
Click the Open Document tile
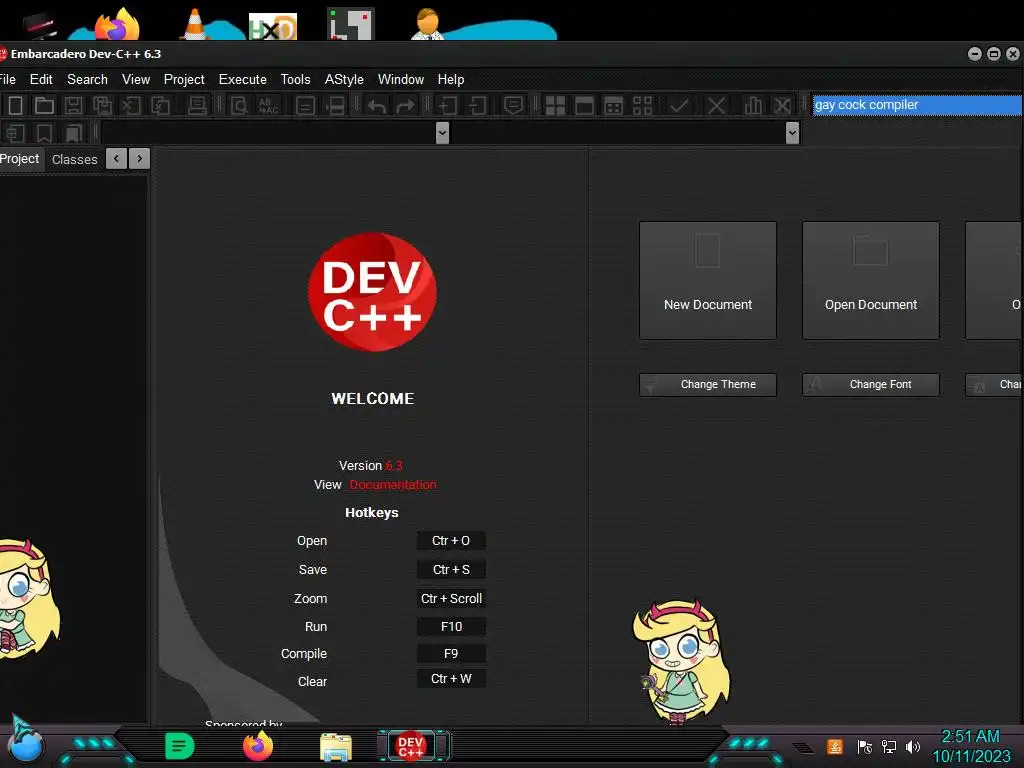coord(871,280)
